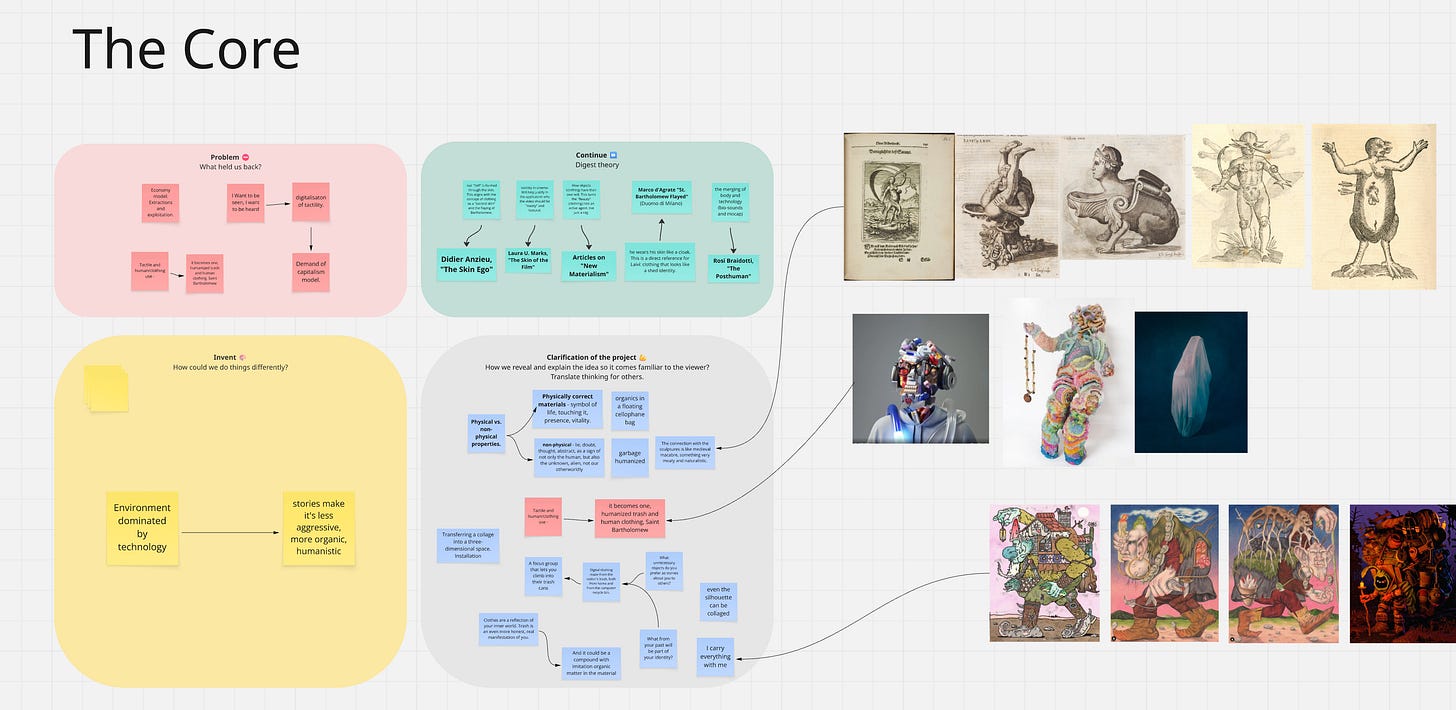1456x710 pixels.
Task: Select the green-cloaked giant in boots painting
Action: (1164, 573)
